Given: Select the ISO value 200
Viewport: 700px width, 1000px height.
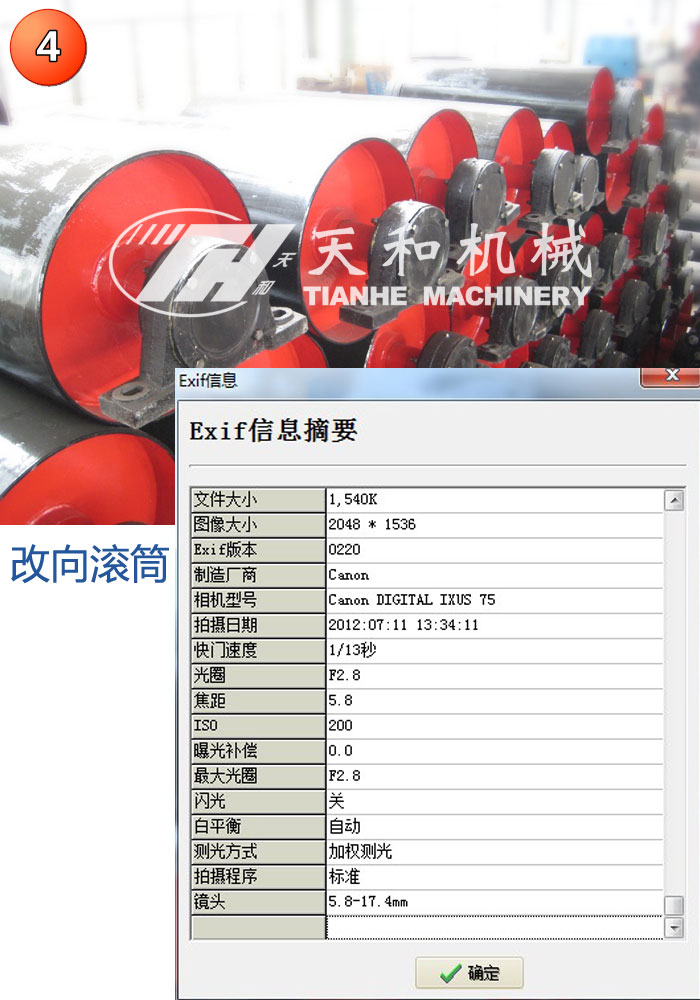Looking at the screenshot, I should (340, 725).
